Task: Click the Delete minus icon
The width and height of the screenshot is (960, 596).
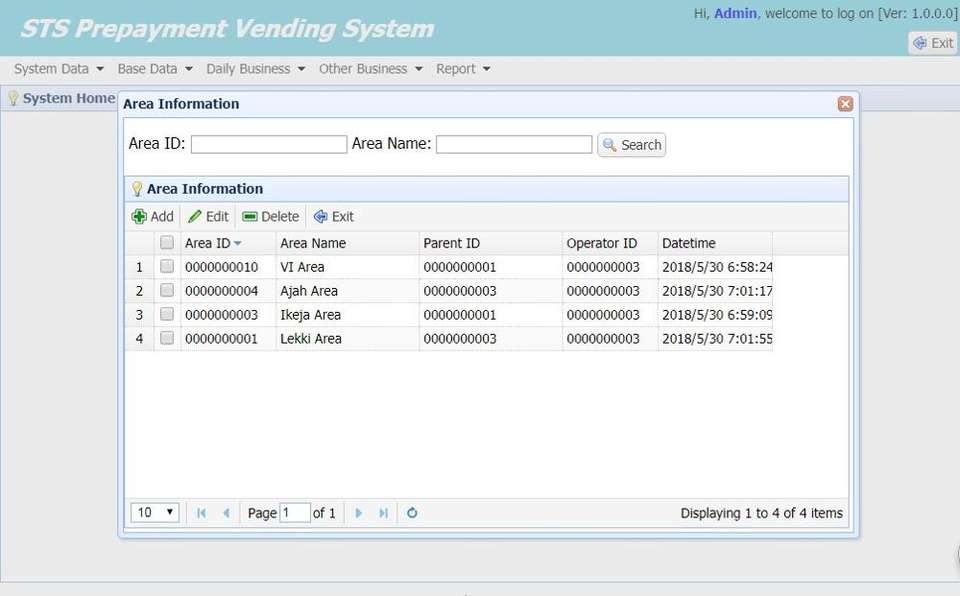Action: pyautogui.click(x=250, y=216)
